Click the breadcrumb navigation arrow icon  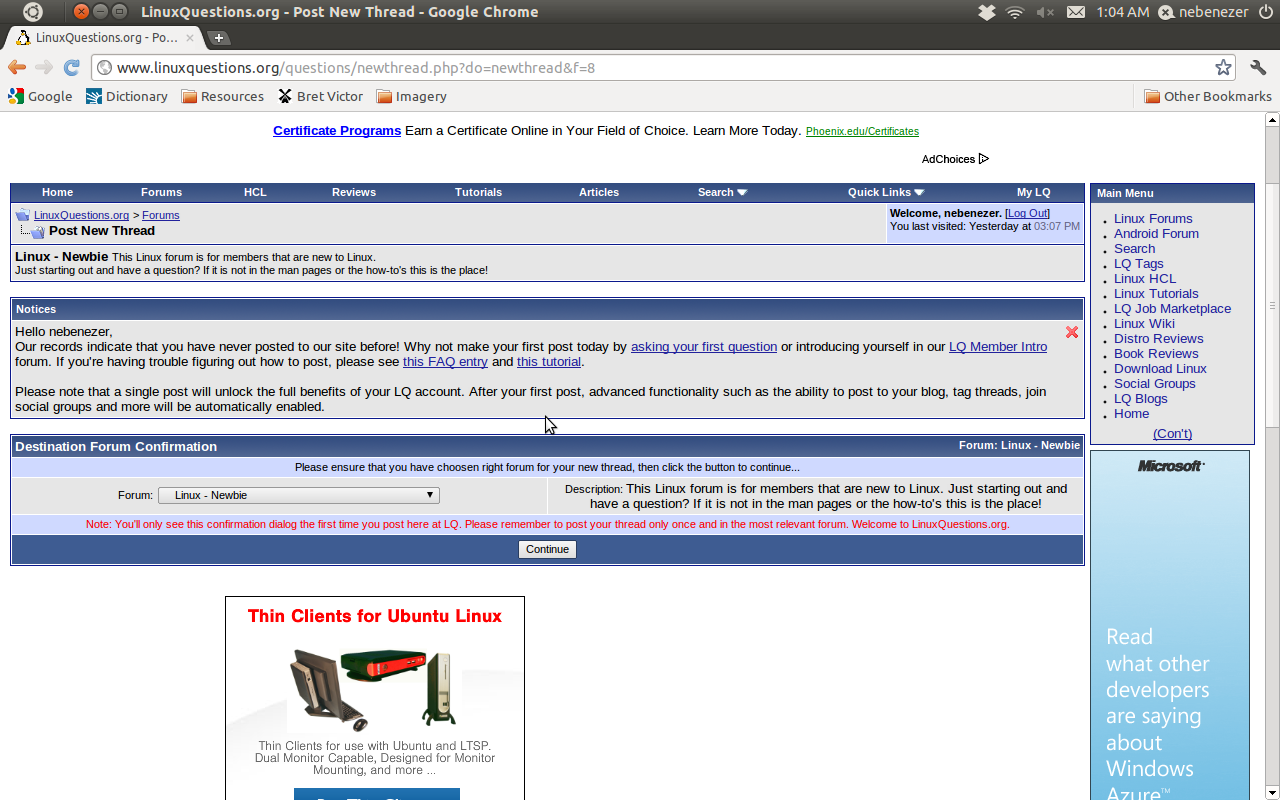click(x=22, y=215)
